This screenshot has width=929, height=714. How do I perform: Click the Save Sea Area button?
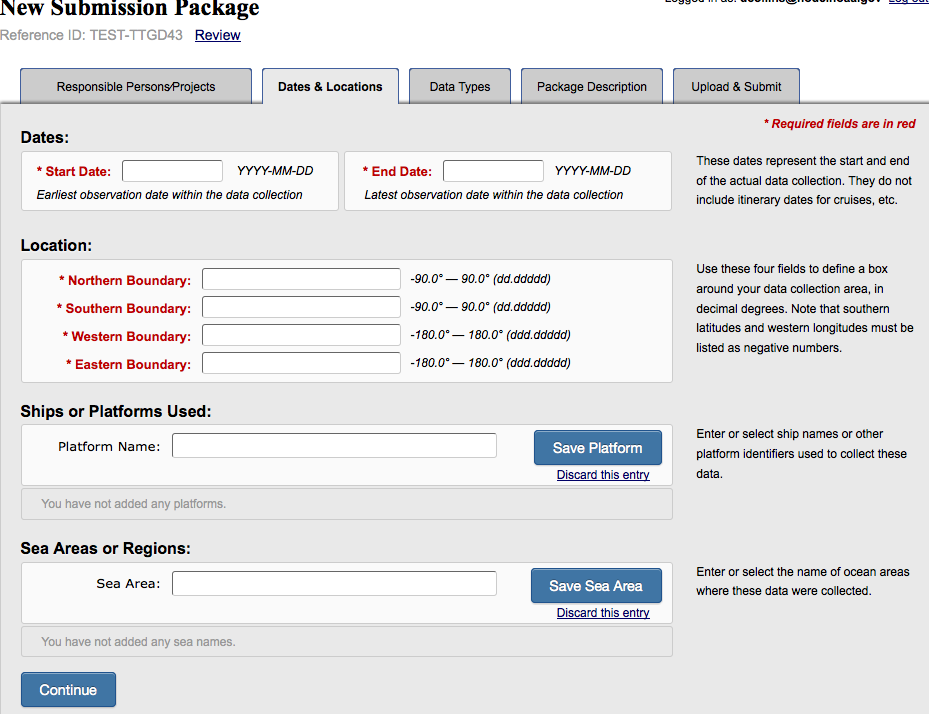click(x=596, y=586)
